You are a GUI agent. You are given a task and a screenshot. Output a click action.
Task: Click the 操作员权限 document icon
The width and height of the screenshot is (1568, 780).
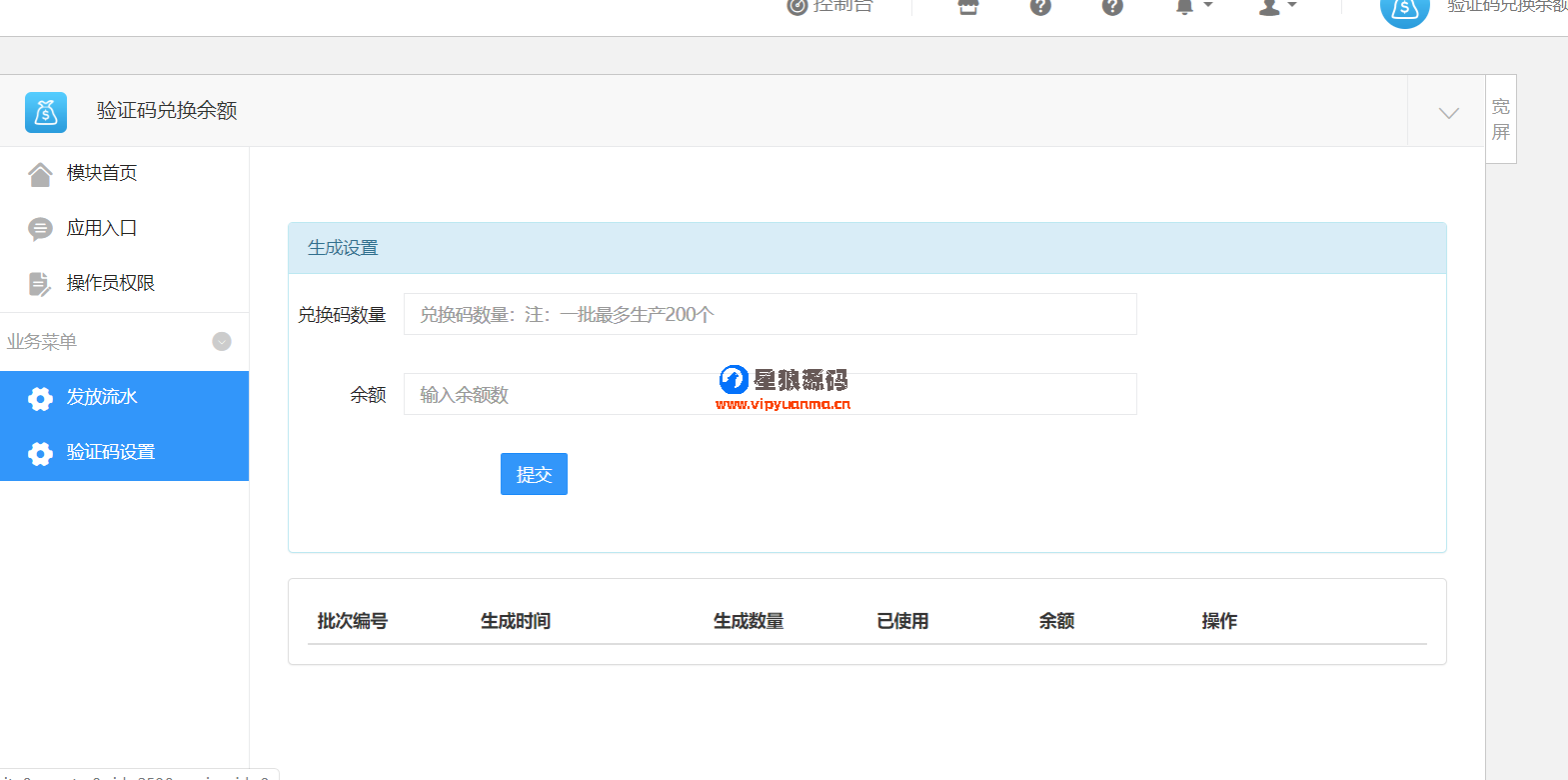pos(40,285)
